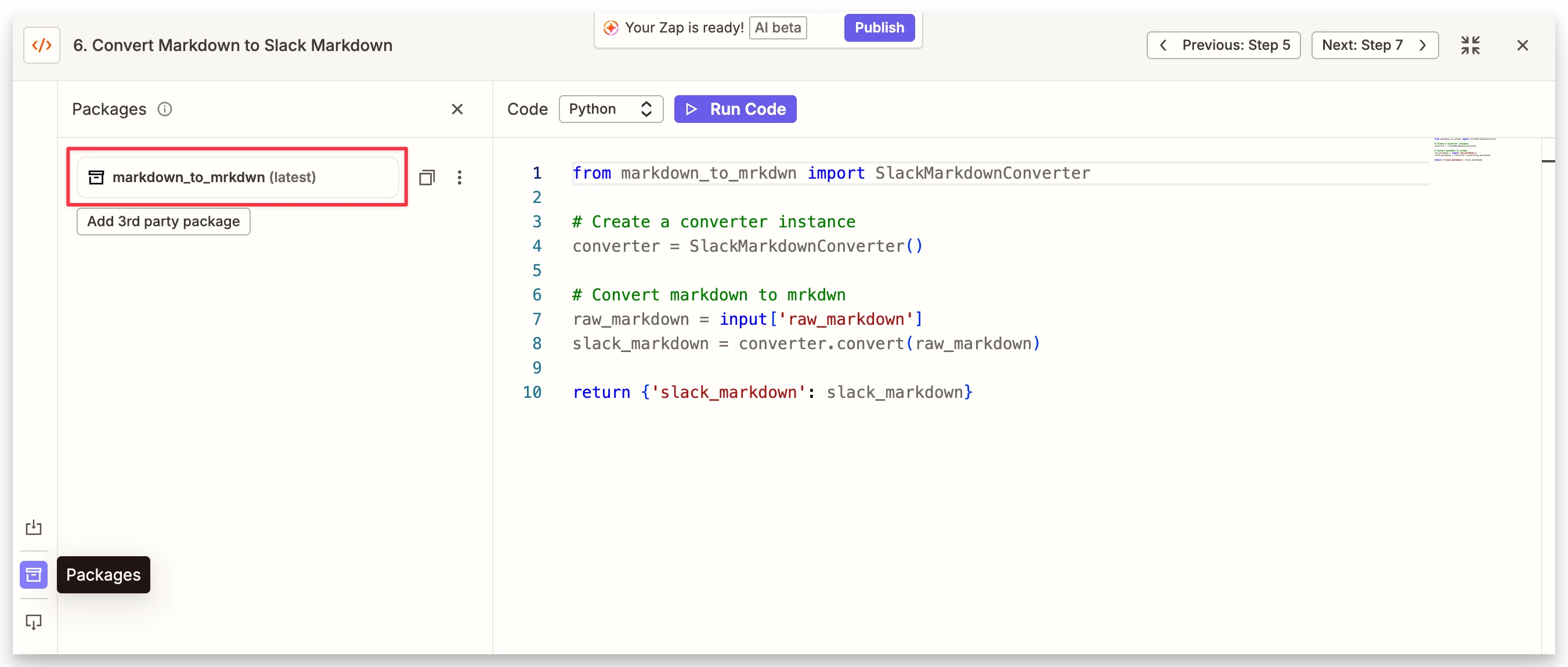Close the Packages panel

(x=457, y=109)
